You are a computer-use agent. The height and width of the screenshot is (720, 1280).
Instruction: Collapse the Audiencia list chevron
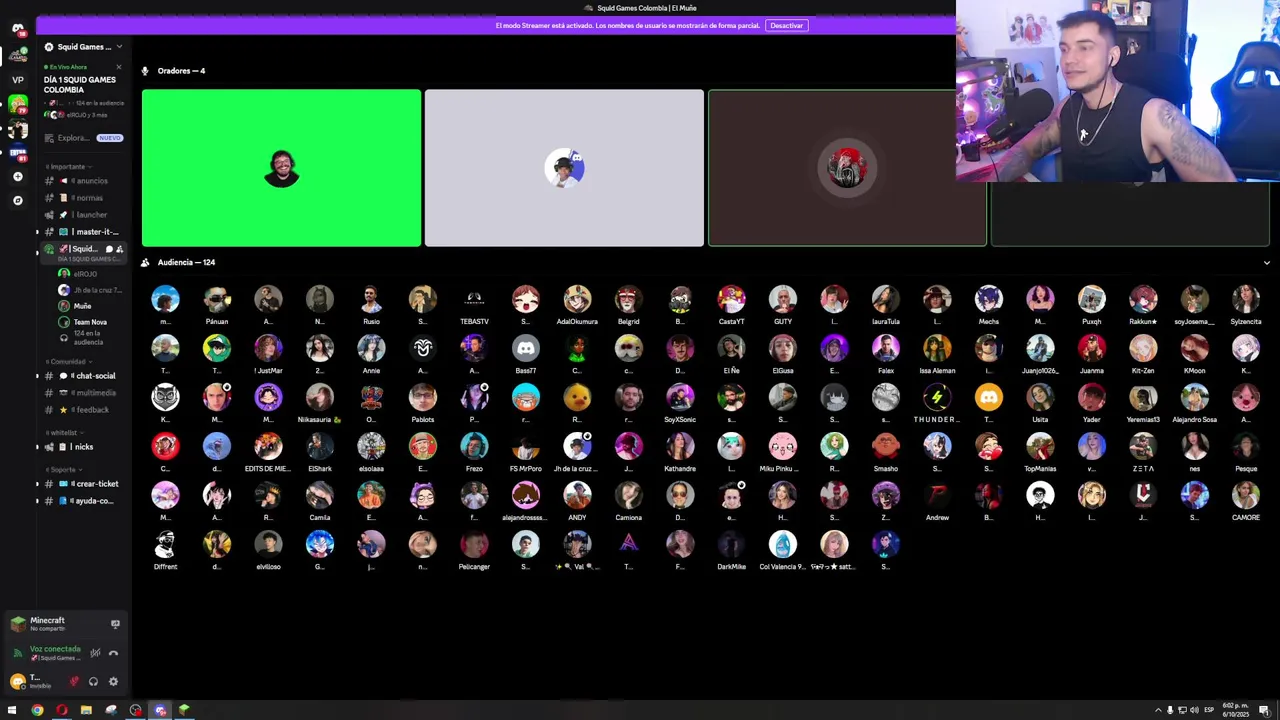pyautogui.click(x=1266, y=263)
